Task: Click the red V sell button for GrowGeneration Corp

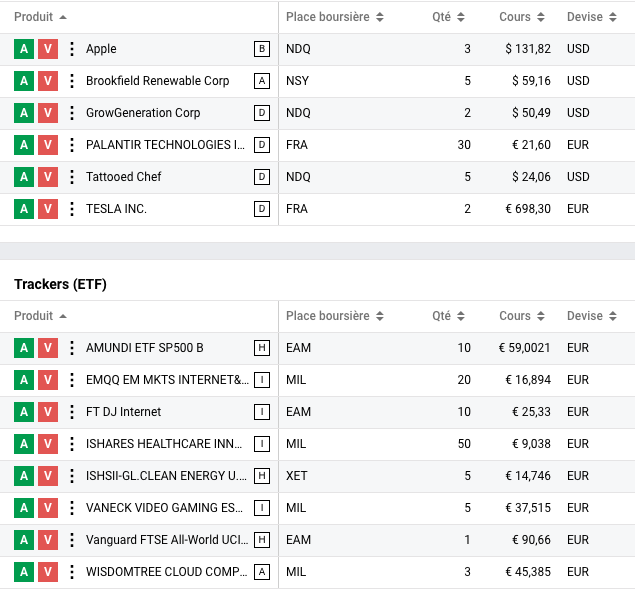Action: coord(47,113)
